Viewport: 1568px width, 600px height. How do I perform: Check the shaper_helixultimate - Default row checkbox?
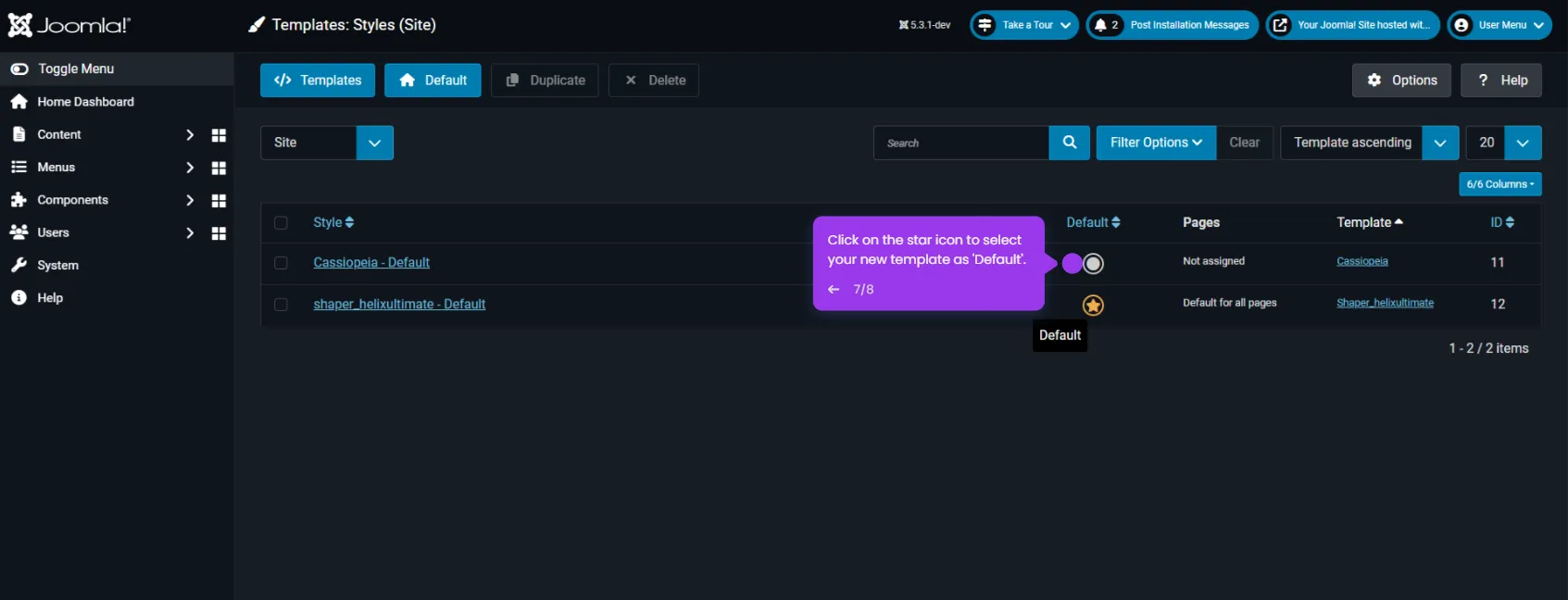tap(281, 305)
